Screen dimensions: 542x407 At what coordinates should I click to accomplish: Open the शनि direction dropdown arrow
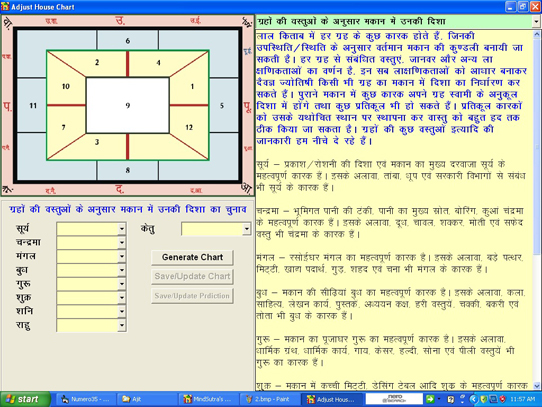coord(122,311)
